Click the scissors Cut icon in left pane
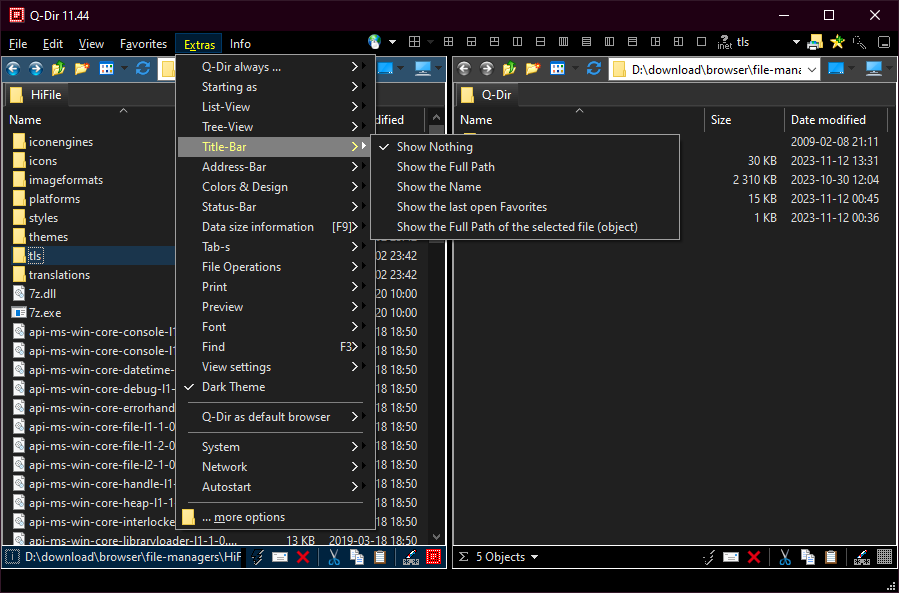This screenshot has height=593, width=899. (334, 557)
